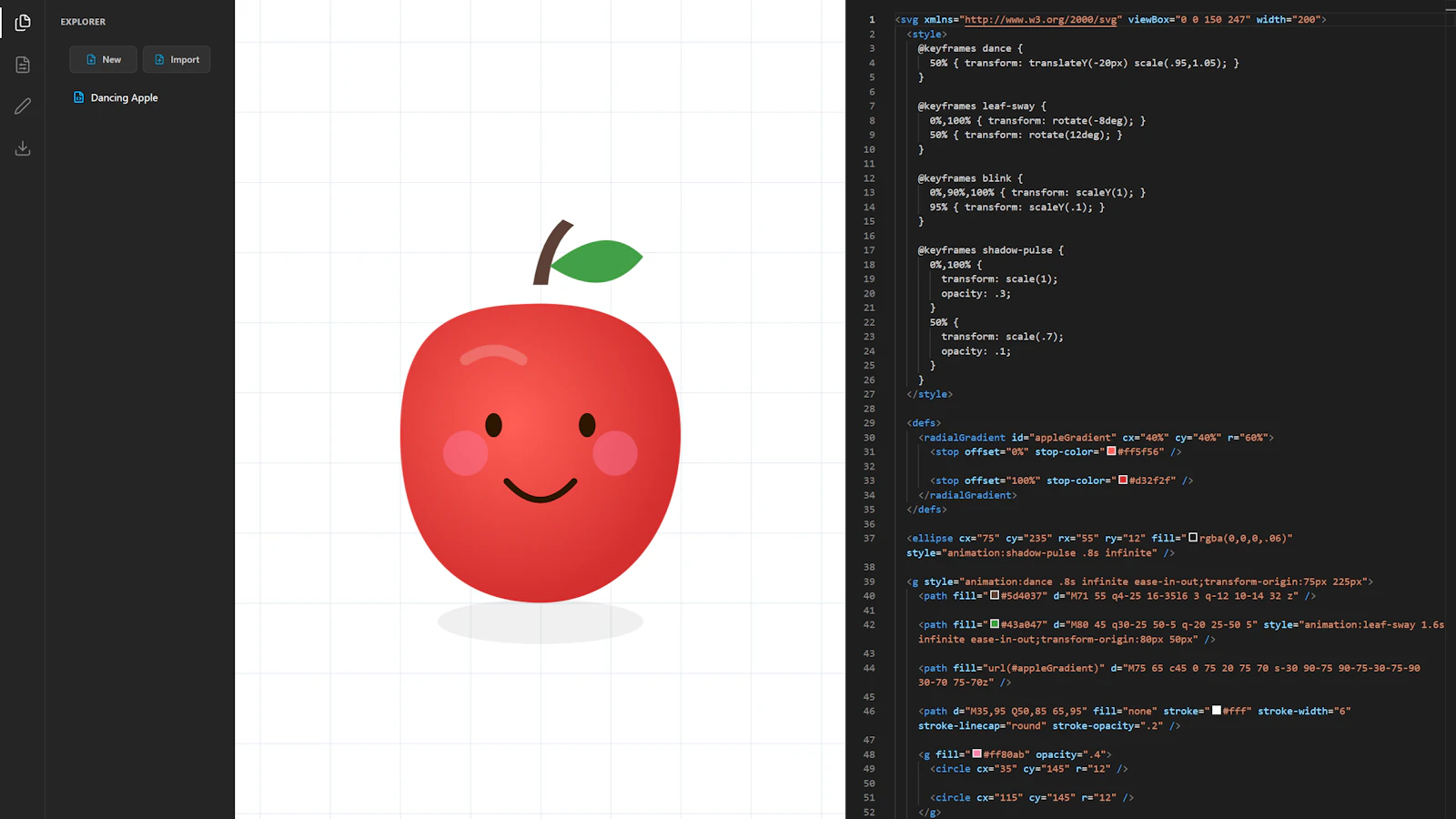Click the #fff stroke color swatch

pos(1217,711)
